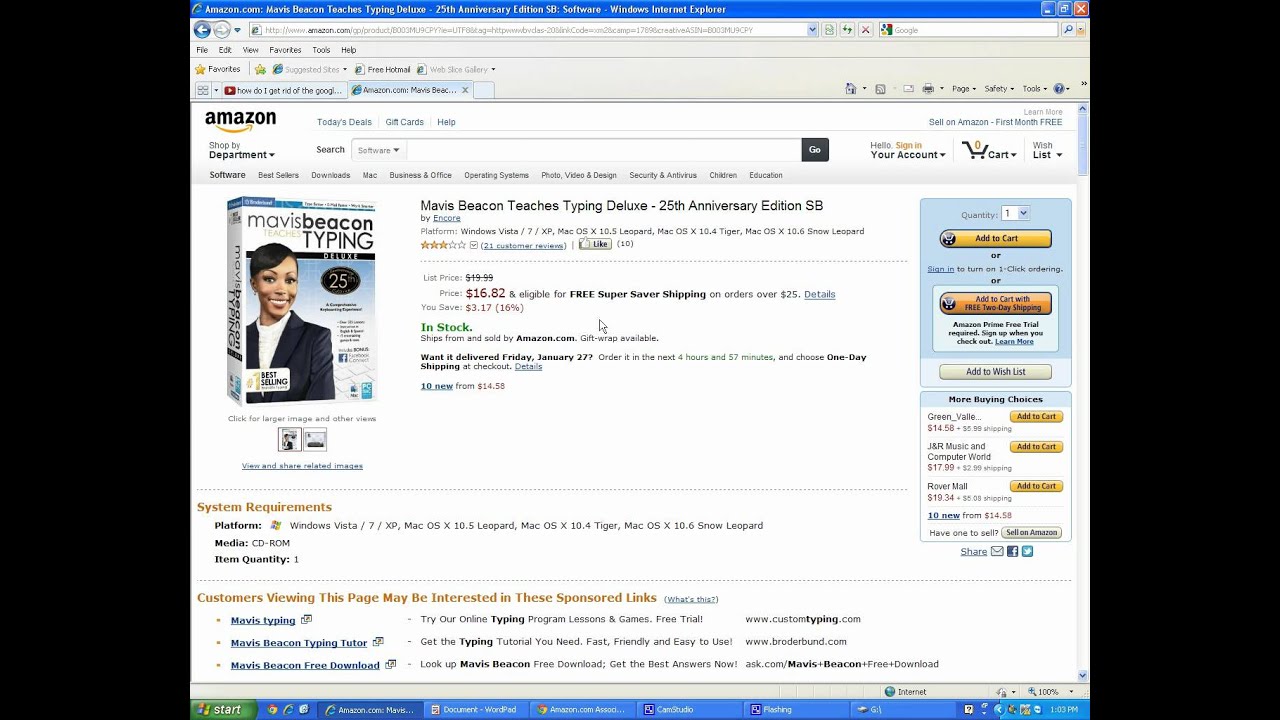This screenshot has width=1280, height=720.
Task: Click the Favorites star button
Action: [218, 69]
